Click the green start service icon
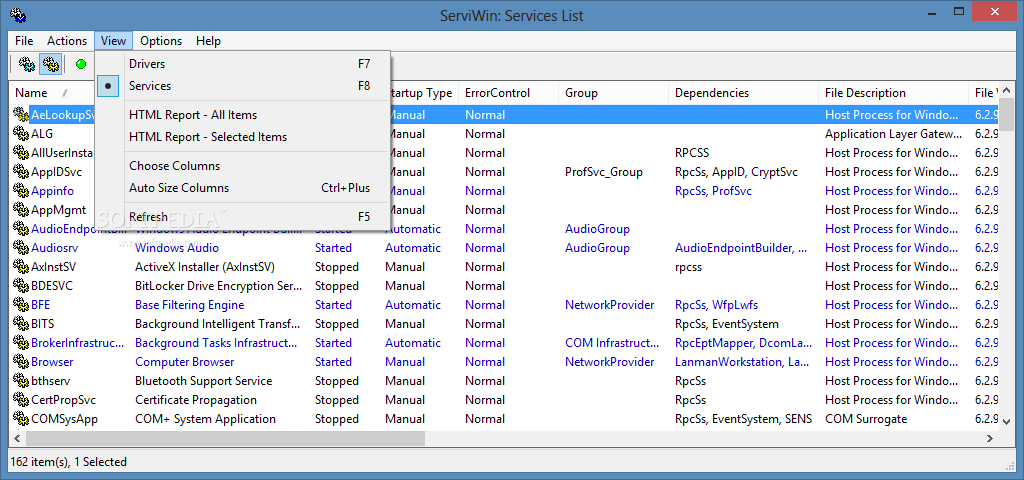The image size is (1024, 480). point(81,64)
